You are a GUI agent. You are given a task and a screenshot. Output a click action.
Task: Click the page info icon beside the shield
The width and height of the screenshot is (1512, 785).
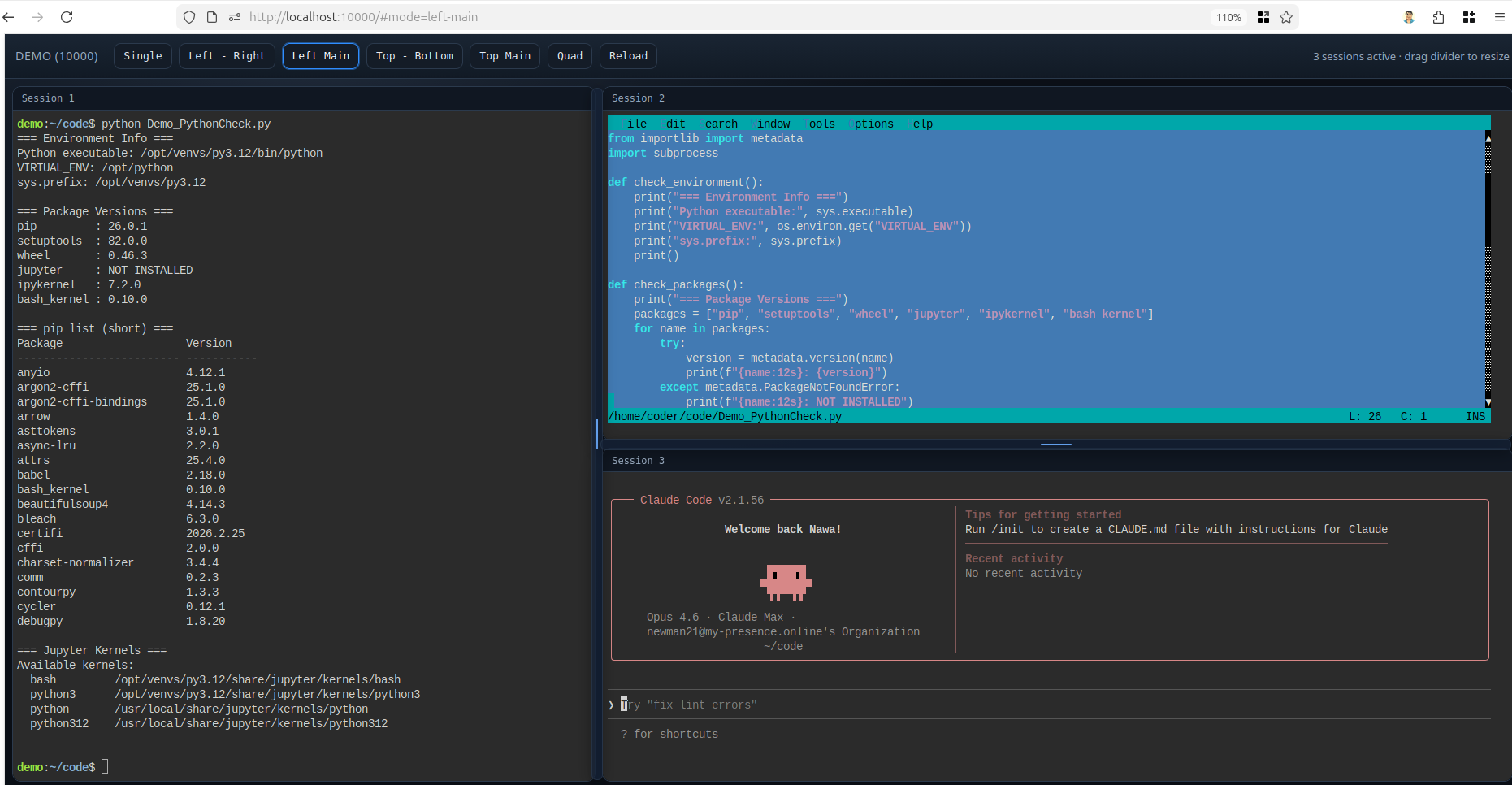coord(212,17)
